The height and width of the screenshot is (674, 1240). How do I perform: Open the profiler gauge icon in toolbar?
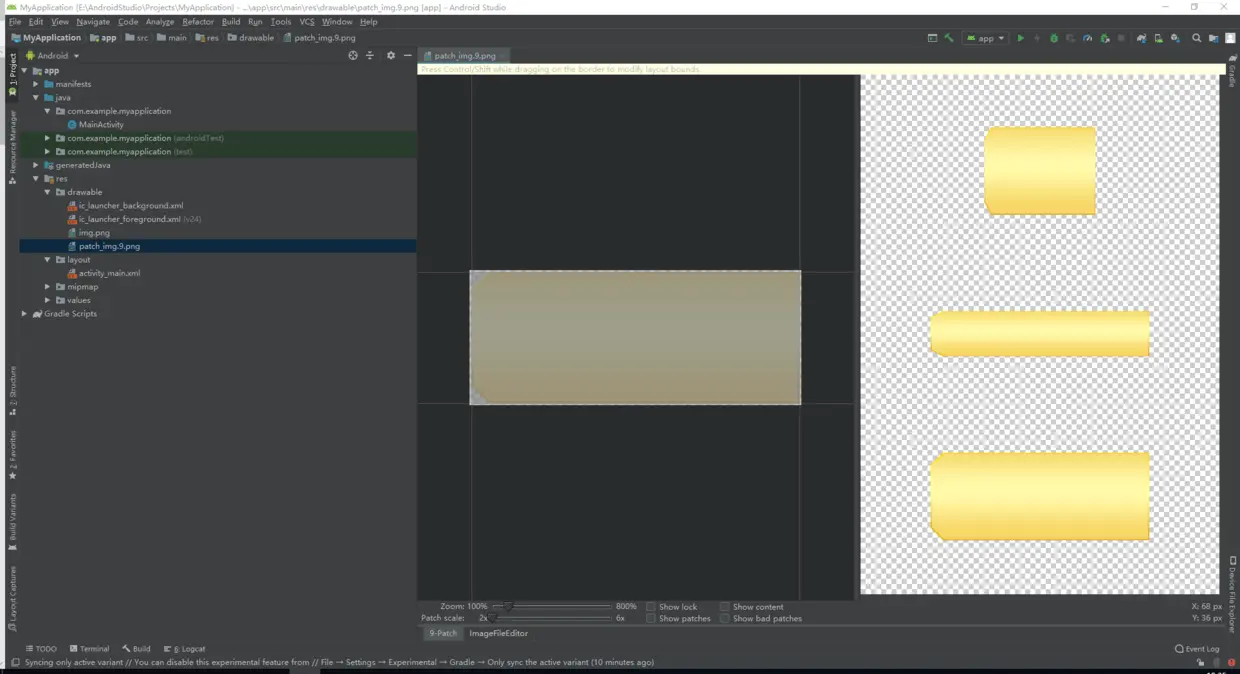[1087, 38]
